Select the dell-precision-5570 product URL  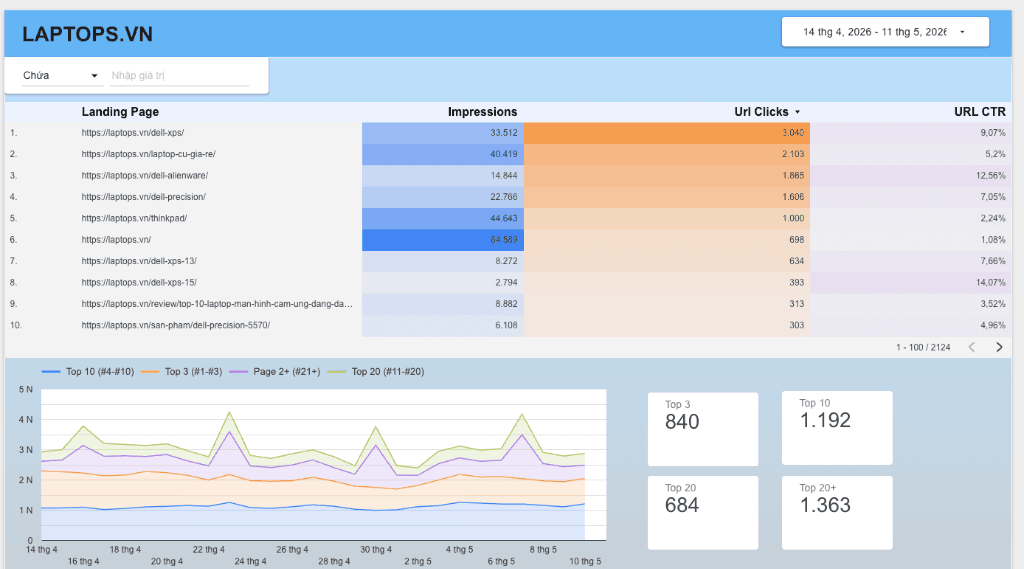pyautogui.click(x=176, y=325)
